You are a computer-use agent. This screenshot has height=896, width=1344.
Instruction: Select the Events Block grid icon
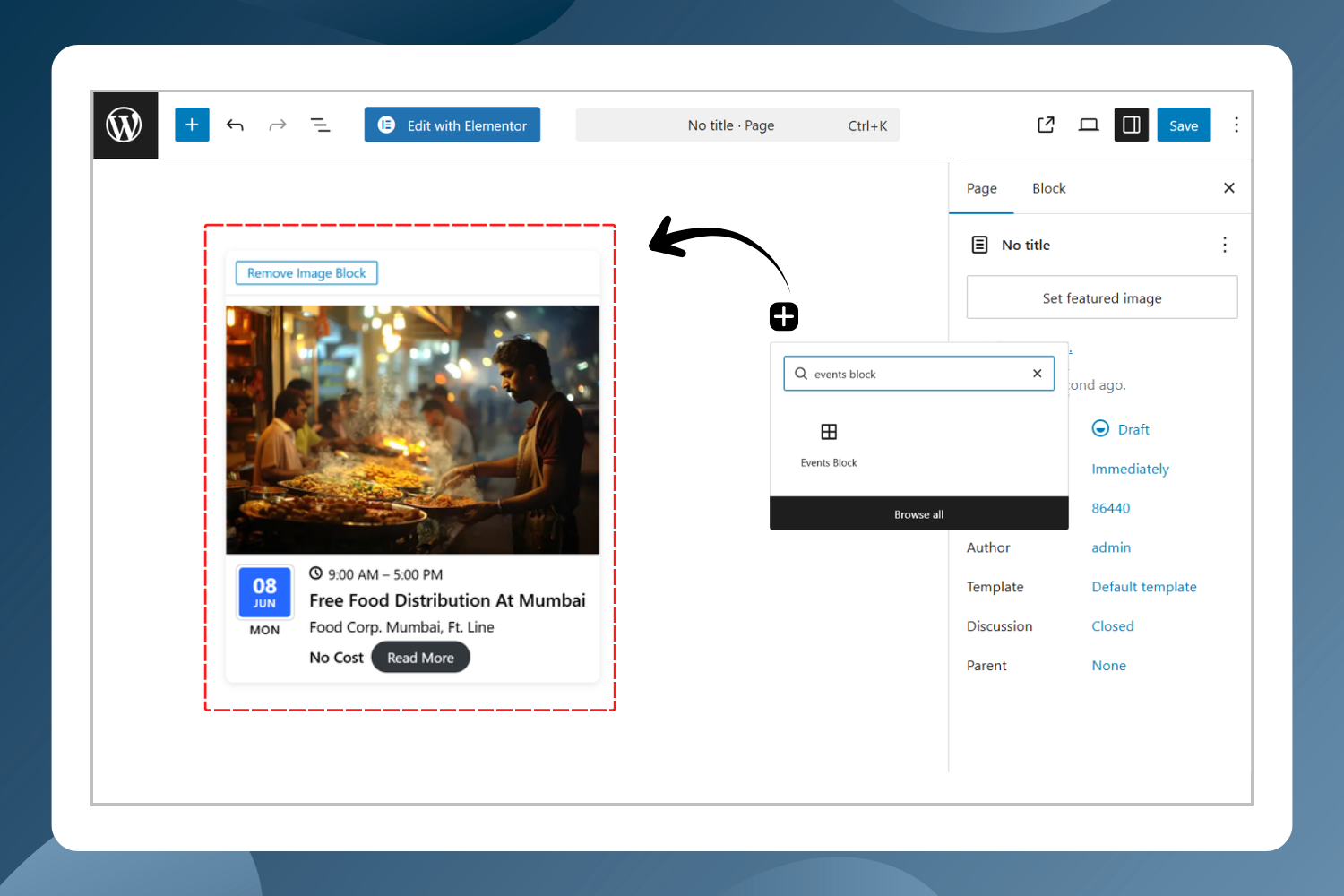(829, 432)
